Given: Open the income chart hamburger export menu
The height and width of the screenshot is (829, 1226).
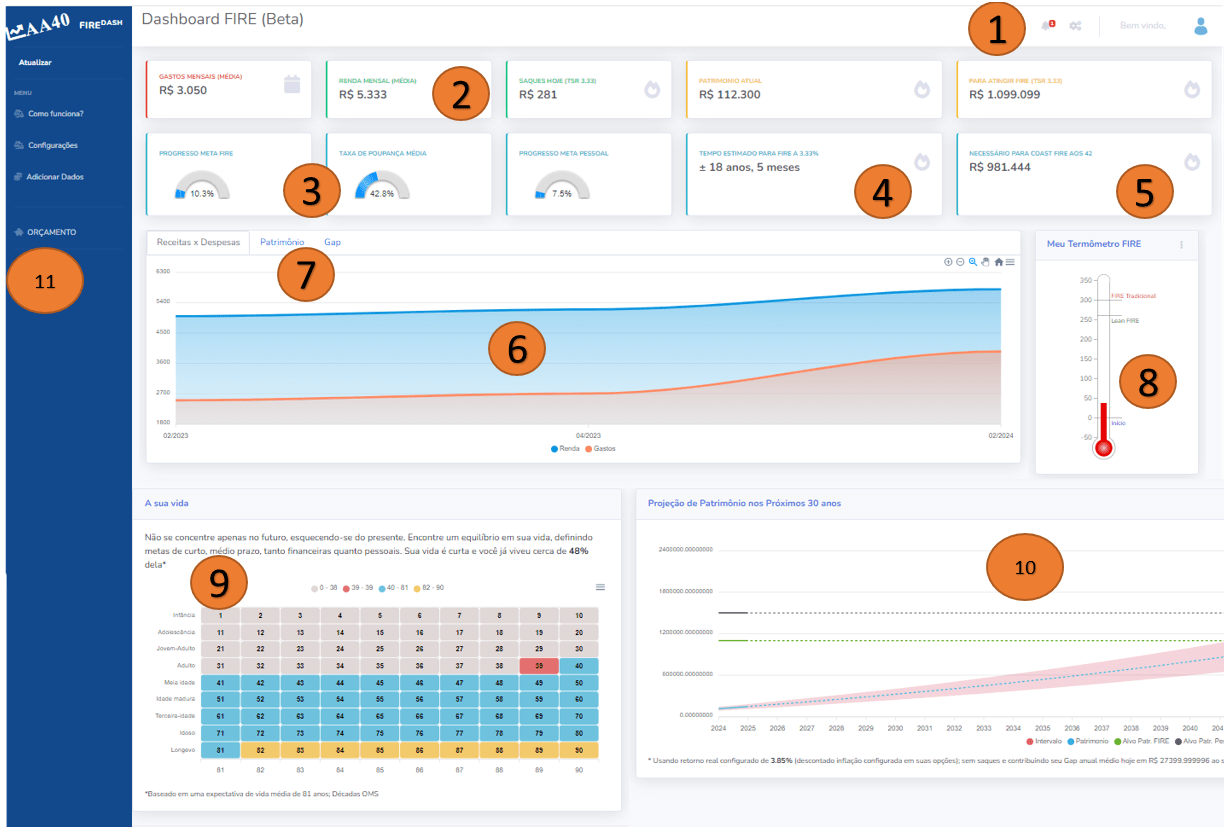Looking at the screenshot, I should click(1010, 262).
